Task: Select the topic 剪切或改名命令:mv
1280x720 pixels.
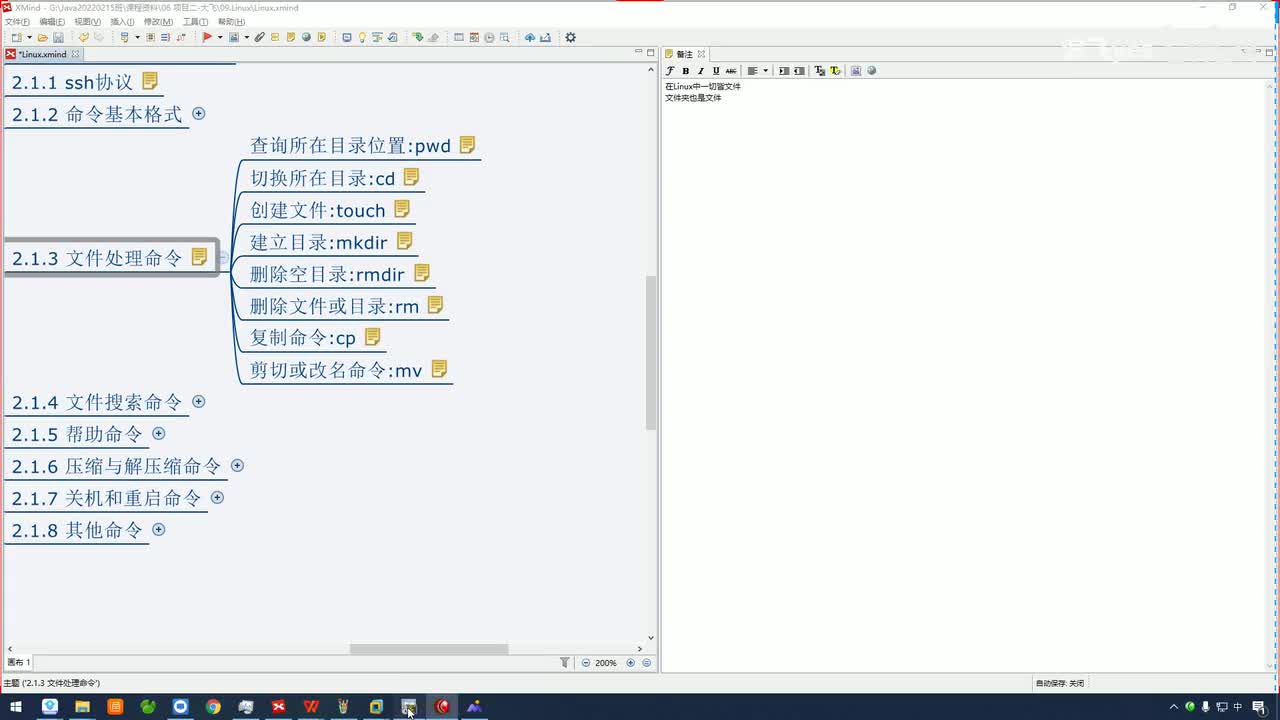Action: point(336,370)
